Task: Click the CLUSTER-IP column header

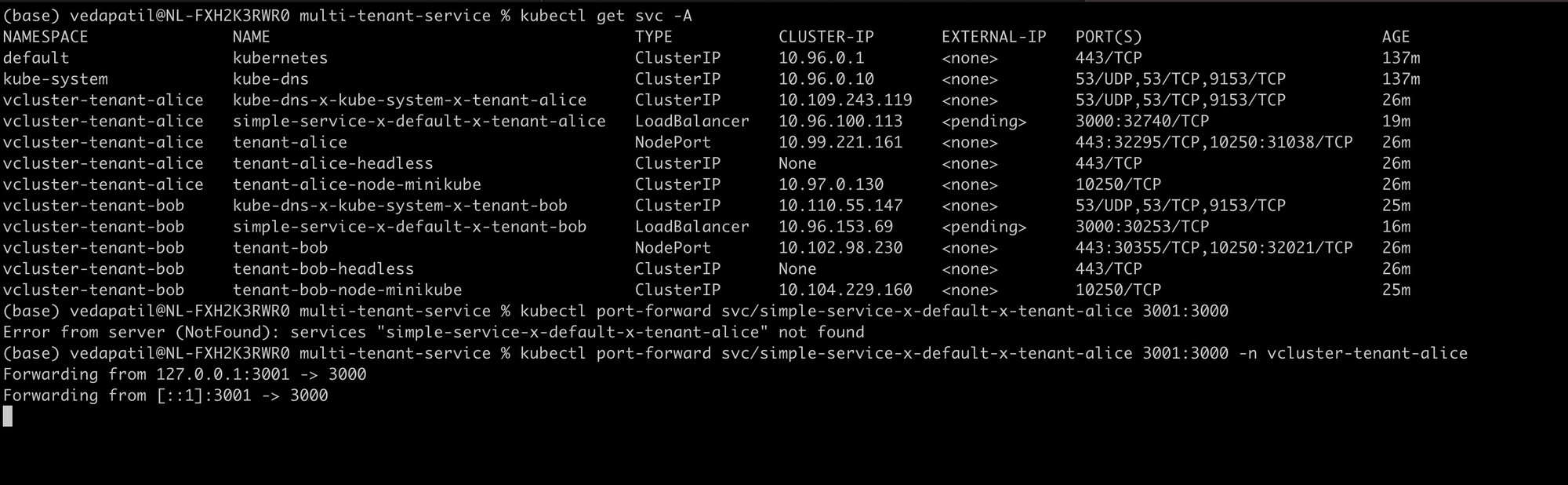Action: click(x=826, y=37)
